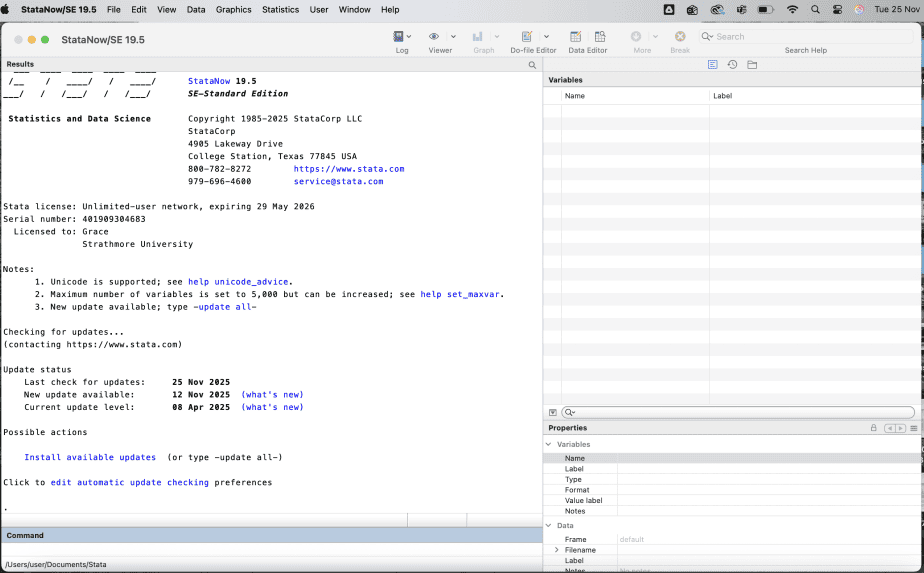Open what's new for 08 Apr 2025
The height and width of the screenshot is (573, 924).
click(x=272, y=407)
